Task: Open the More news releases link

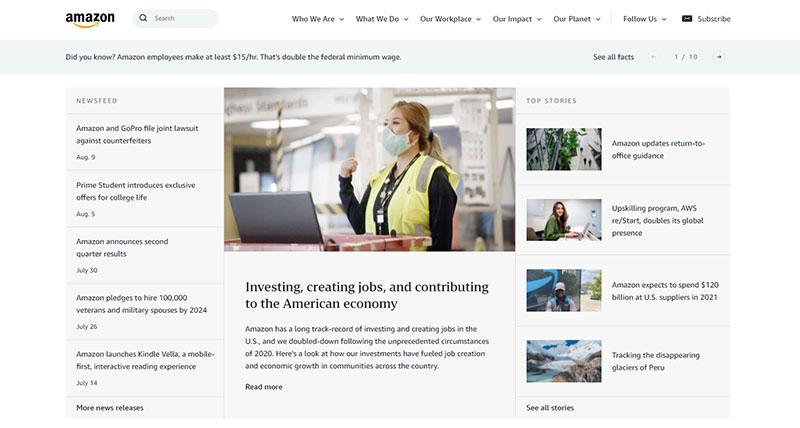Action: coord(110,408)
